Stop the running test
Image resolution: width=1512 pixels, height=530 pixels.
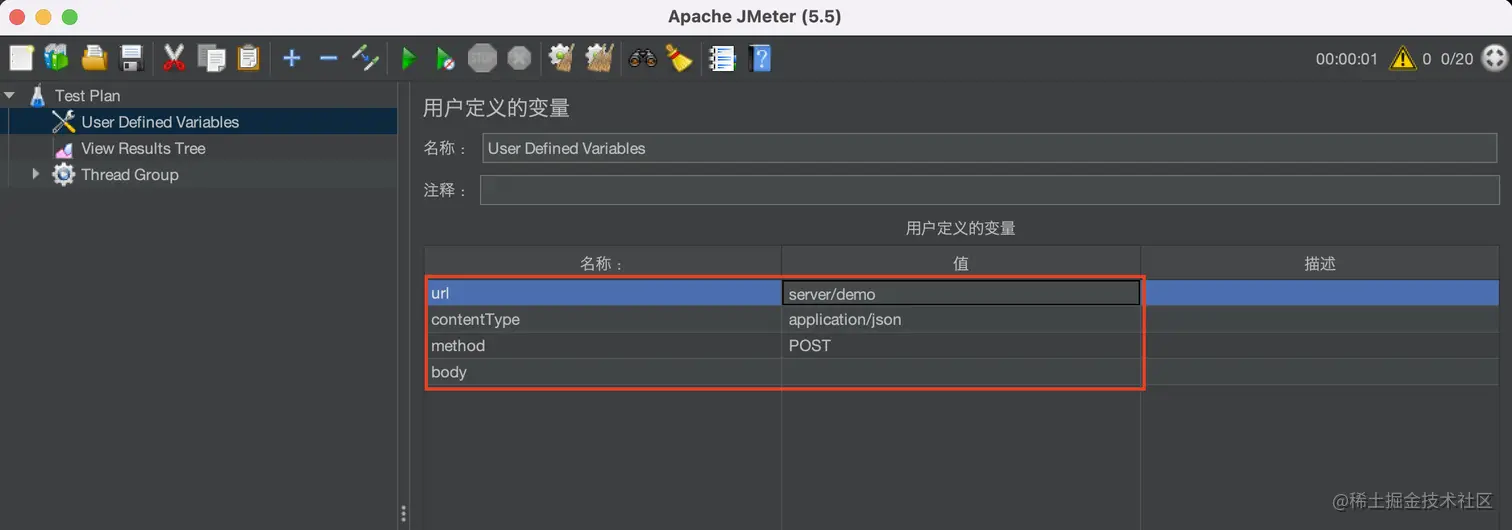point(482,59)
